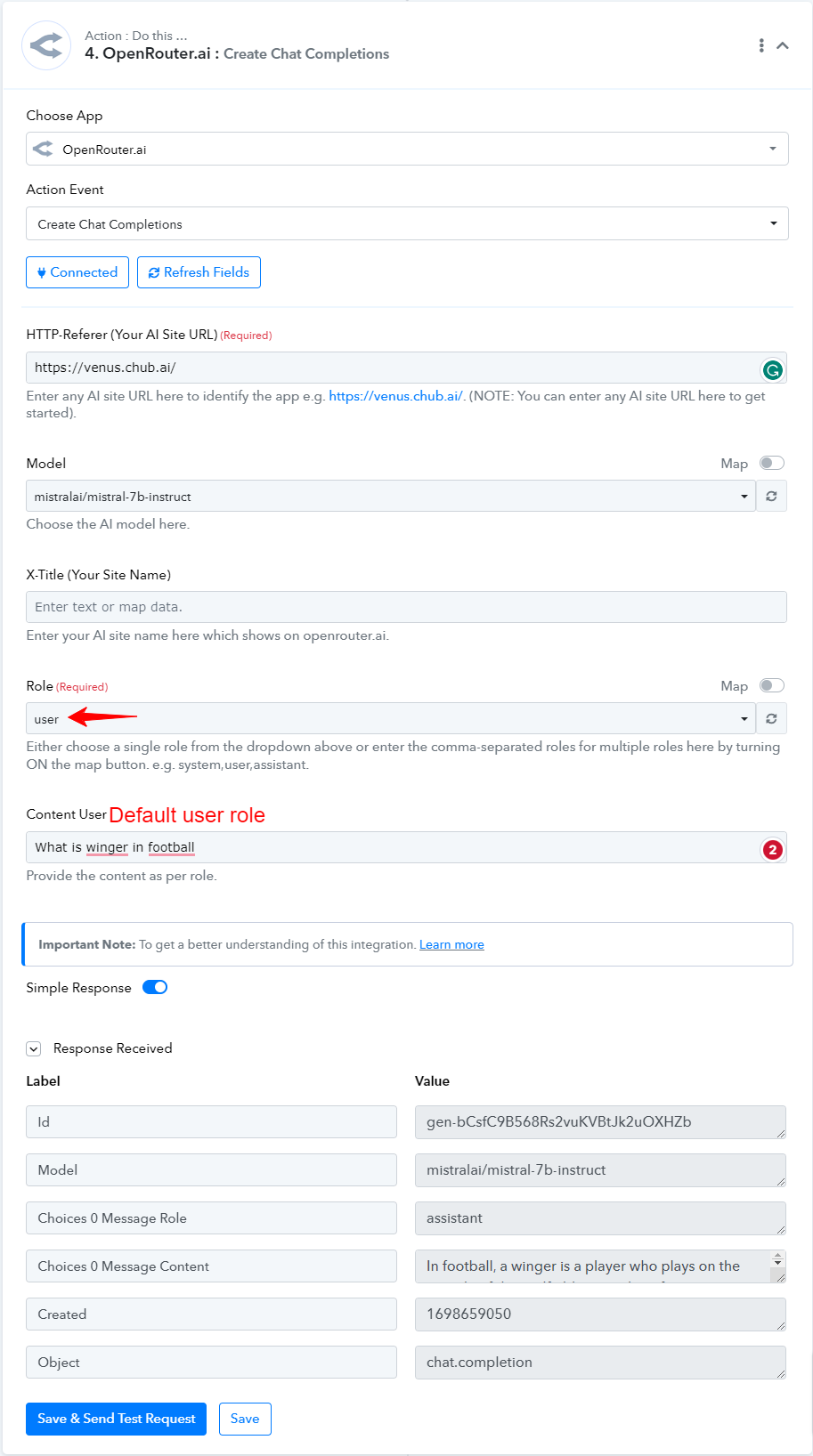Open the three-dot options menu for step 4

[x=761, y=45]
